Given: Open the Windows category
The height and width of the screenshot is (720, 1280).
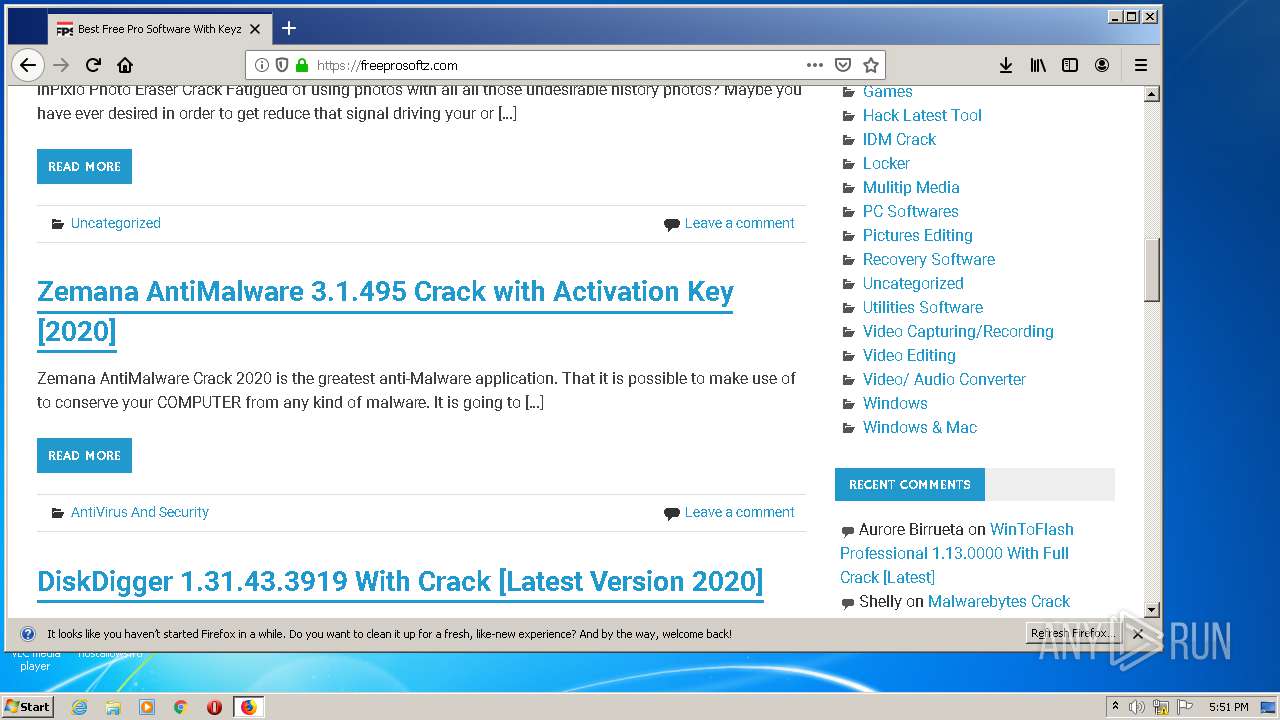Looking at the screenshot, I should pos(895,403).
